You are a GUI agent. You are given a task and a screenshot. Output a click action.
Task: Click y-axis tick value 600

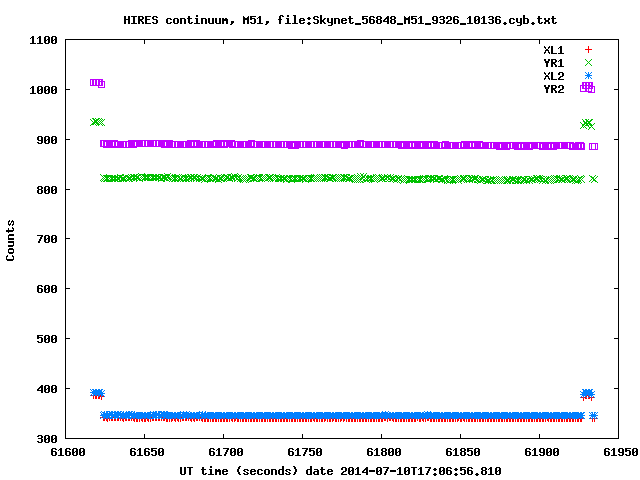pyautogui.click(x=47, y=289)
